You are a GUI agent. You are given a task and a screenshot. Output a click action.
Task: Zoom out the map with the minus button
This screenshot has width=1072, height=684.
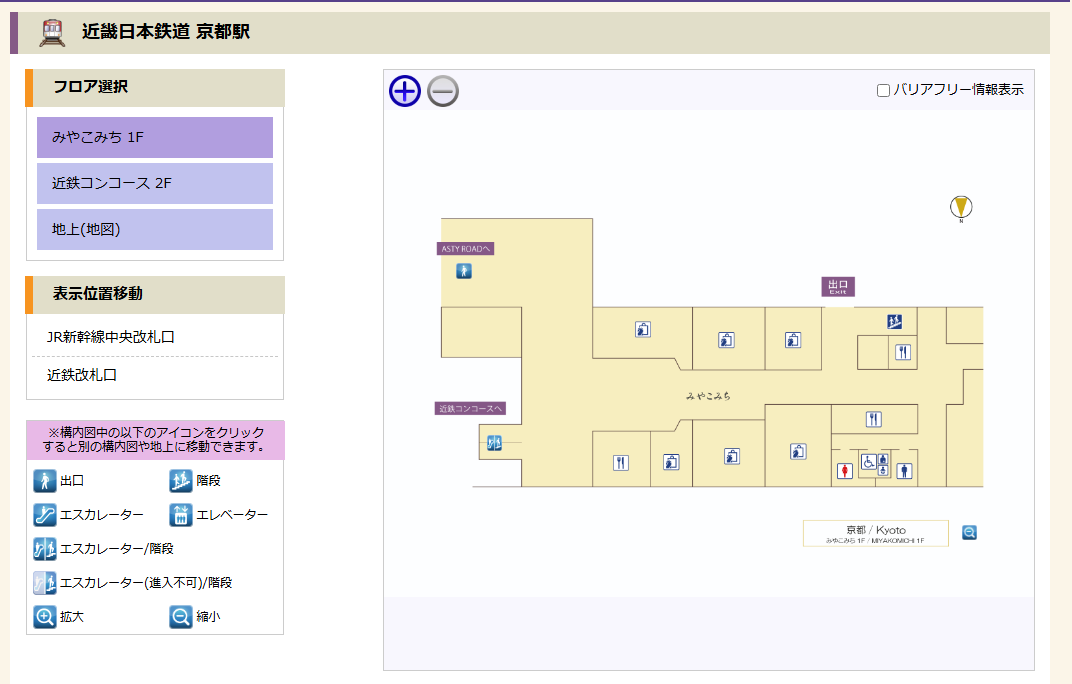click(443, 91)
